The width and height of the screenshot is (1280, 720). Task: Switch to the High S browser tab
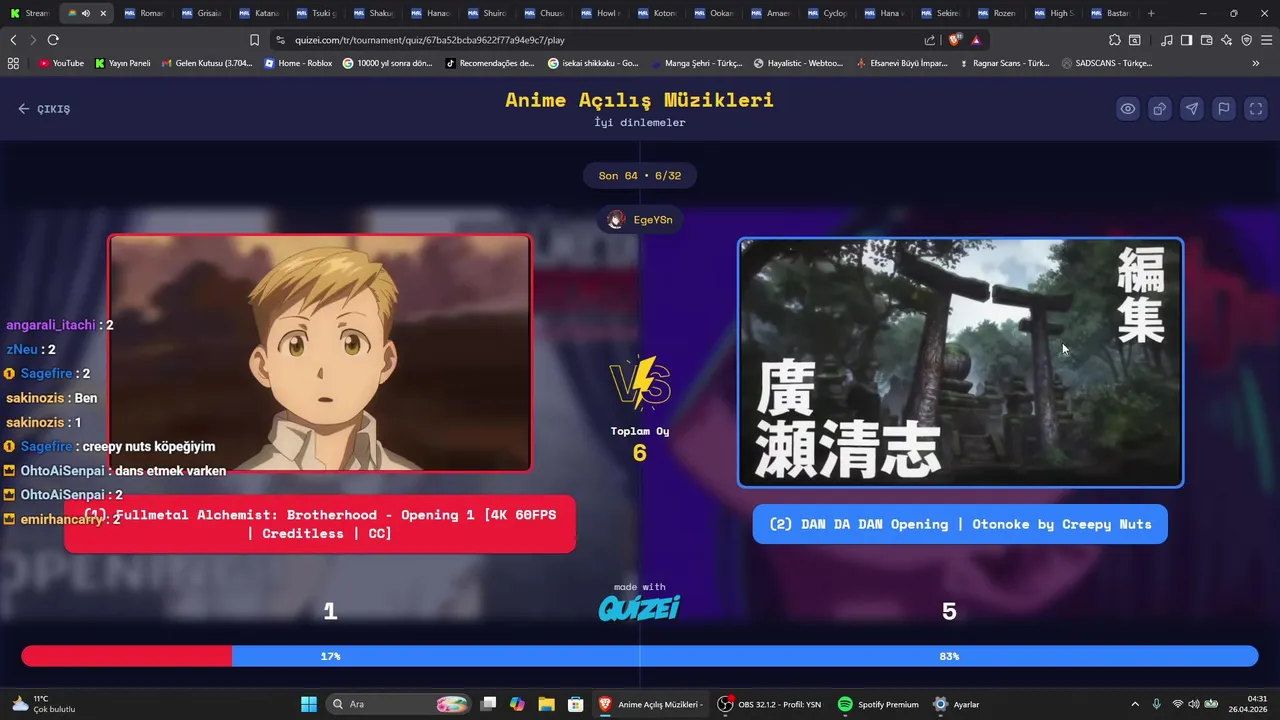coord(1055,13)
